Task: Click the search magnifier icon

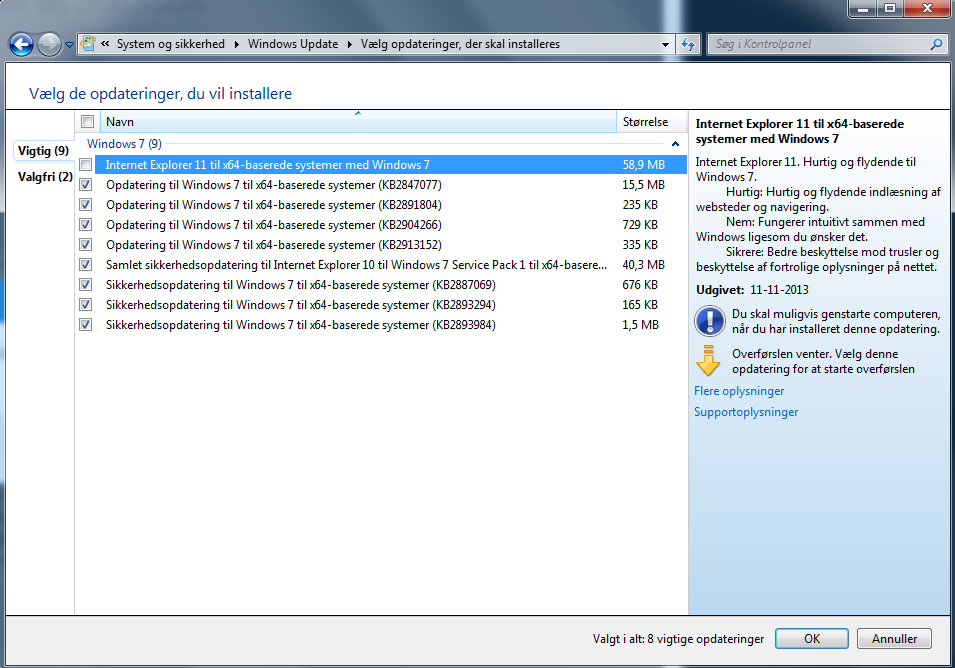Action: [936, 44]
